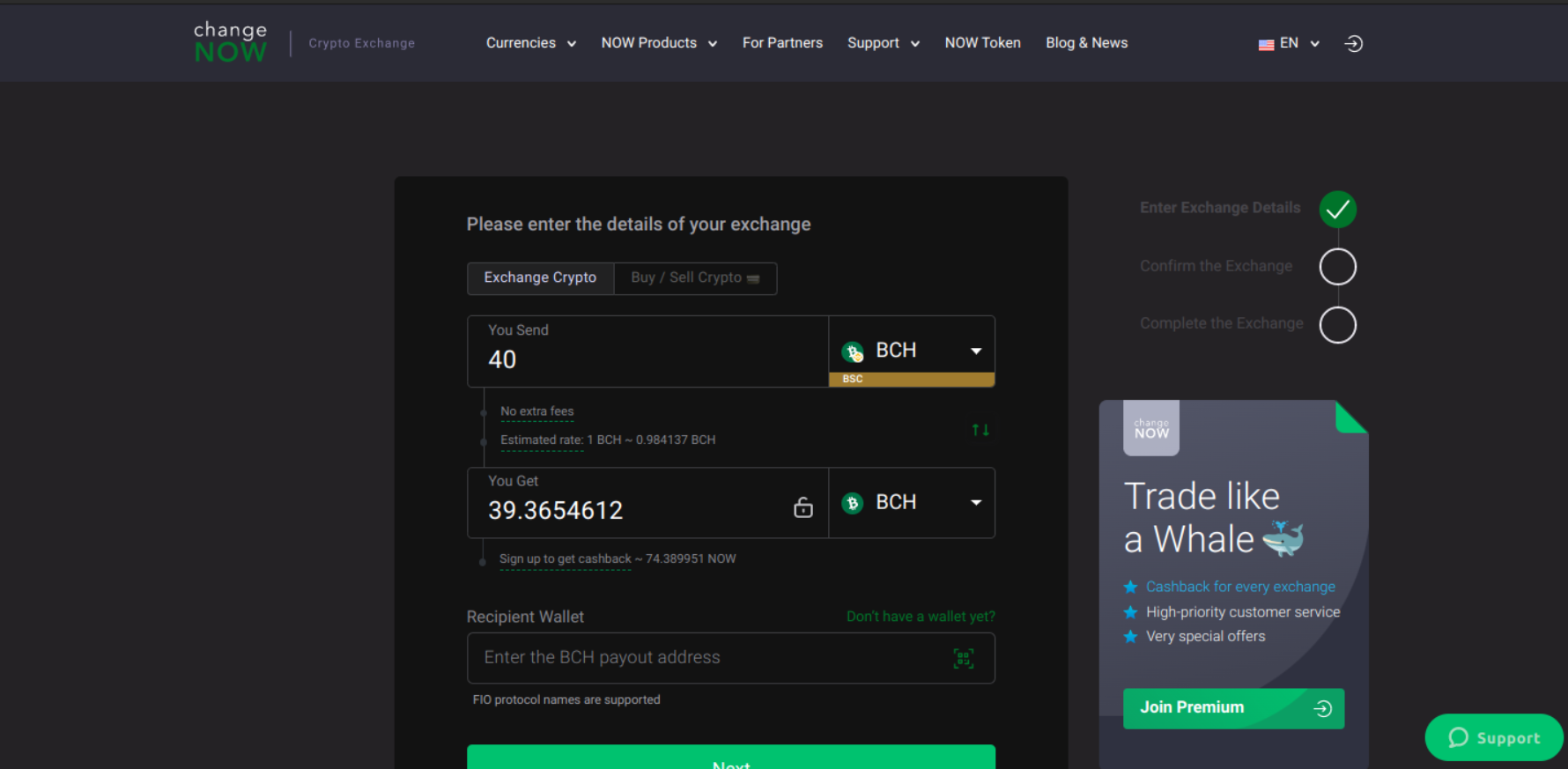Open the You Send currency dropdown
Viewport: 1568px width, 769px height.
pyautogui.click(x=912, y=351)
